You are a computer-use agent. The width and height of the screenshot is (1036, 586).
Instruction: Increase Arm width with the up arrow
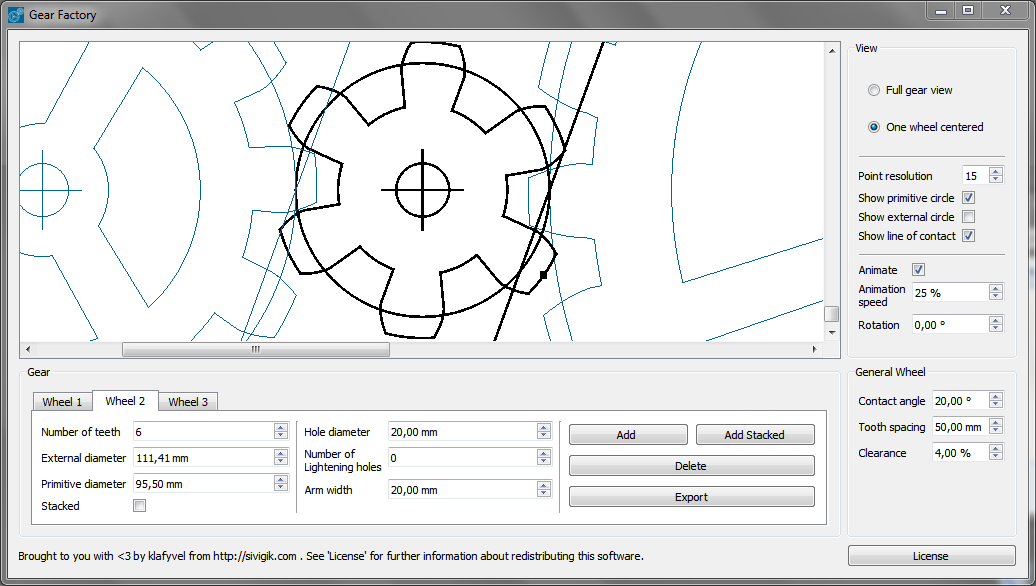pos(544,486)
